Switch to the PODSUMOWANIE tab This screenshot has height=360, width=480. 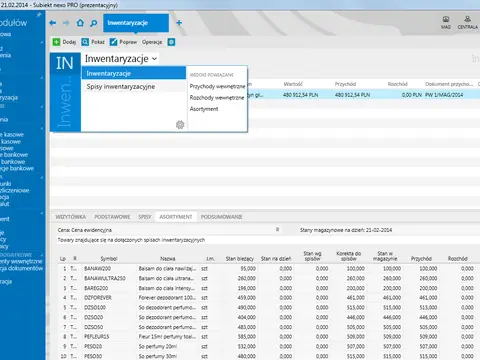(221, 217)
